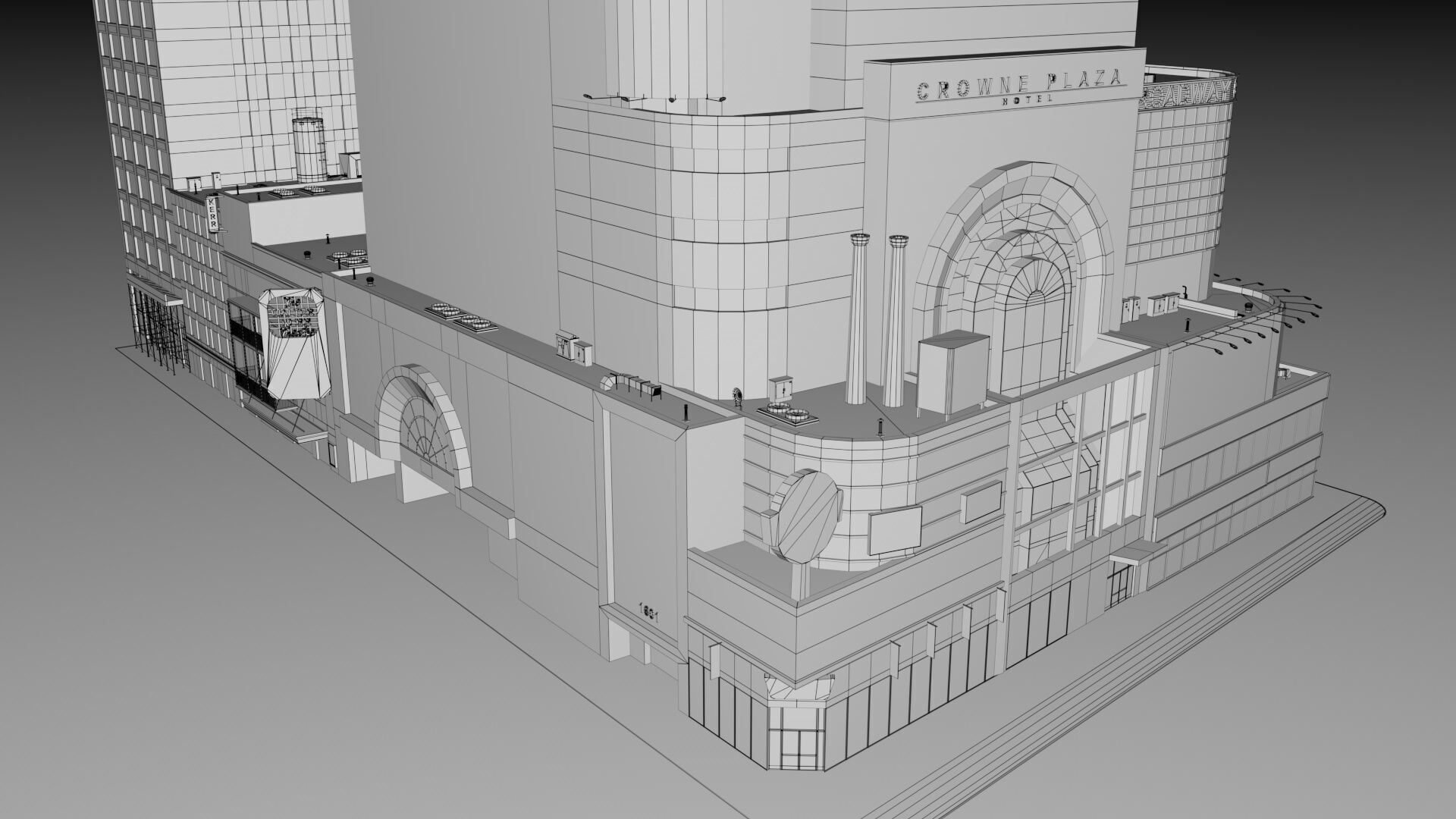This screenshot has width=1456, height=819.
Task: Click the 1601 address number on wall
Action: [x=648, y=611]
